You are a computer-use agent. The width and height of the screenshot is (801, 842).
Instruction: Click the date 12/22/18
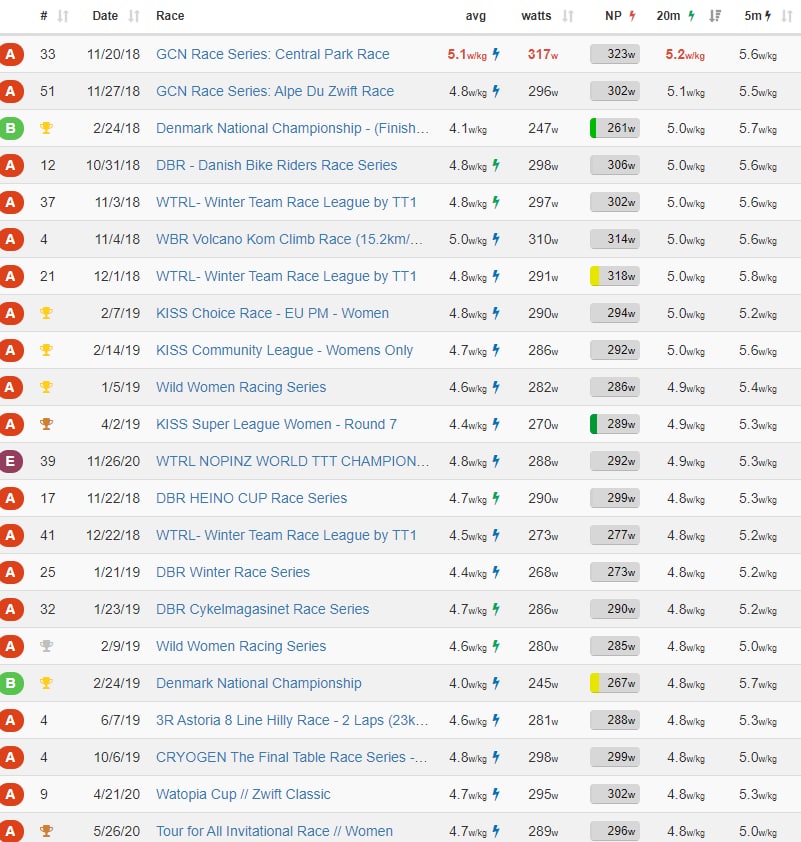tap(113, 535)
